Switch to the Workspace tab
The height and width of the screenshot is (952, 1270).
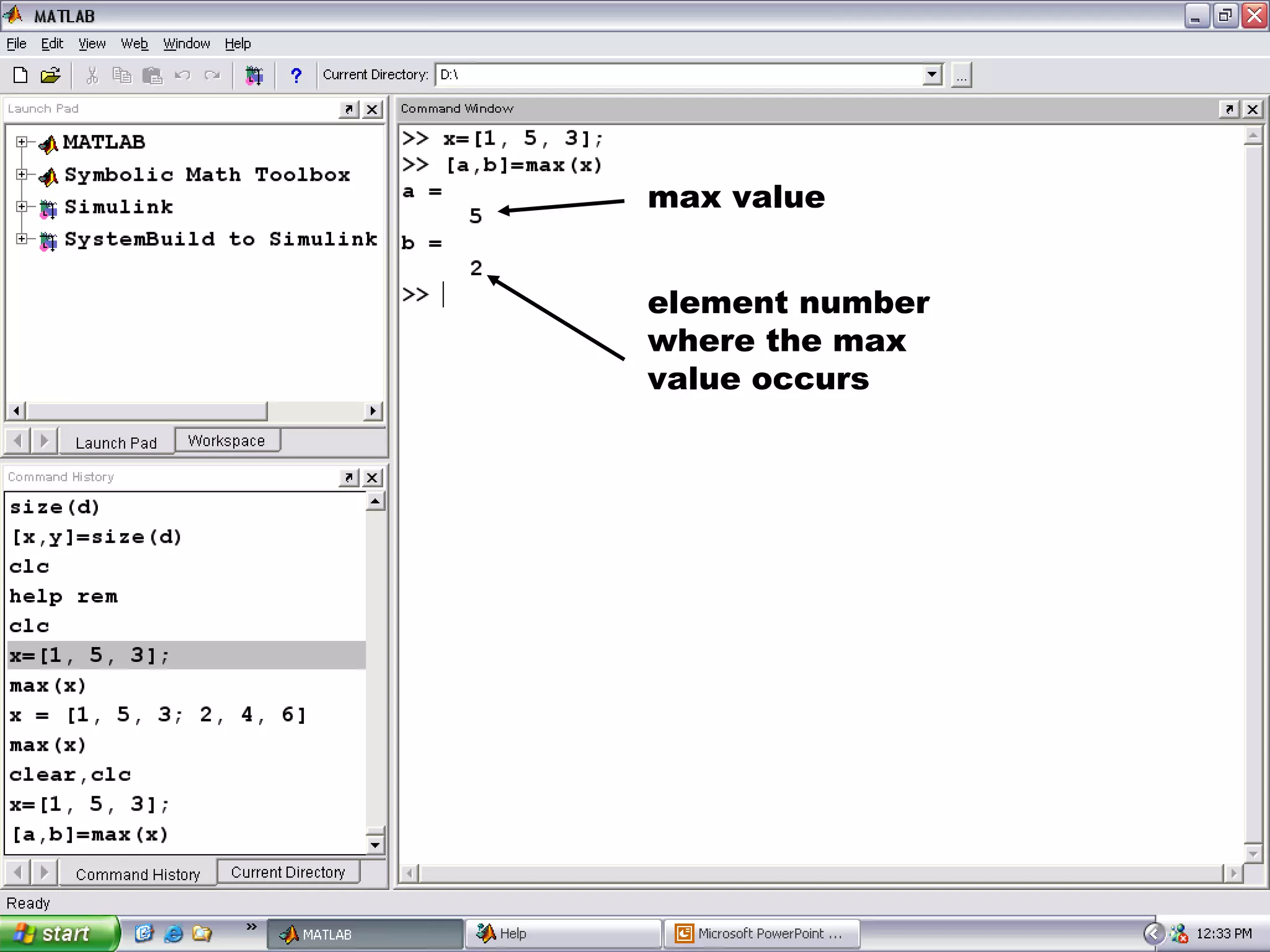[x=226, y=441]
